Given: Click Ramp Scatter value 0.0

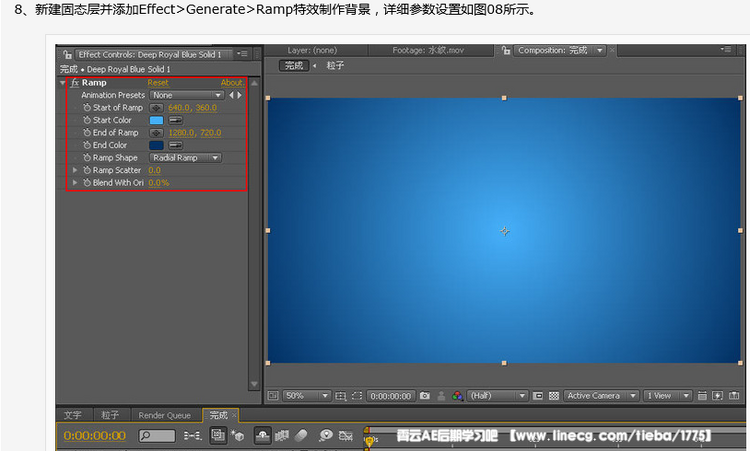Looking at the screenshot, I should [154, 170].
